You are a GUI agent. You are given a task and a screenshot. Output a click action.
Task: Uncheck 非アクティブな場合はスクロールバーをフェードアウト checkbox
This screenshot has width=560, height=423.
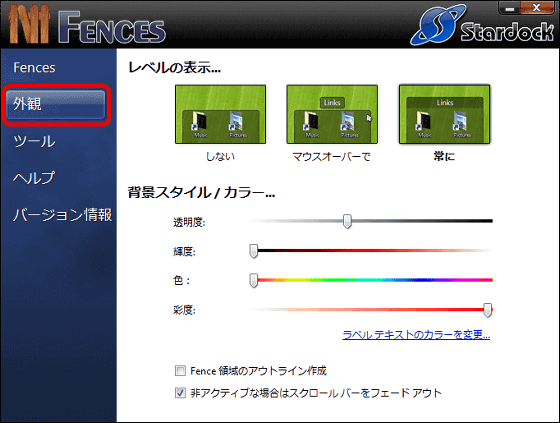[x=180, y=393]
